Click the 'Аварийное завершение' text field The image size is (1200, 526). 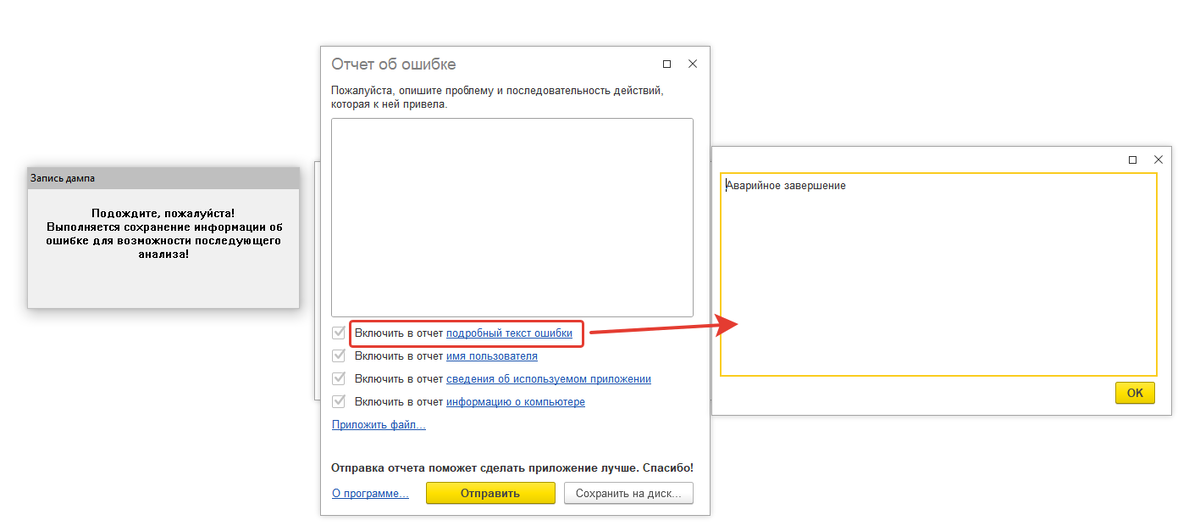tap(938, 274)
